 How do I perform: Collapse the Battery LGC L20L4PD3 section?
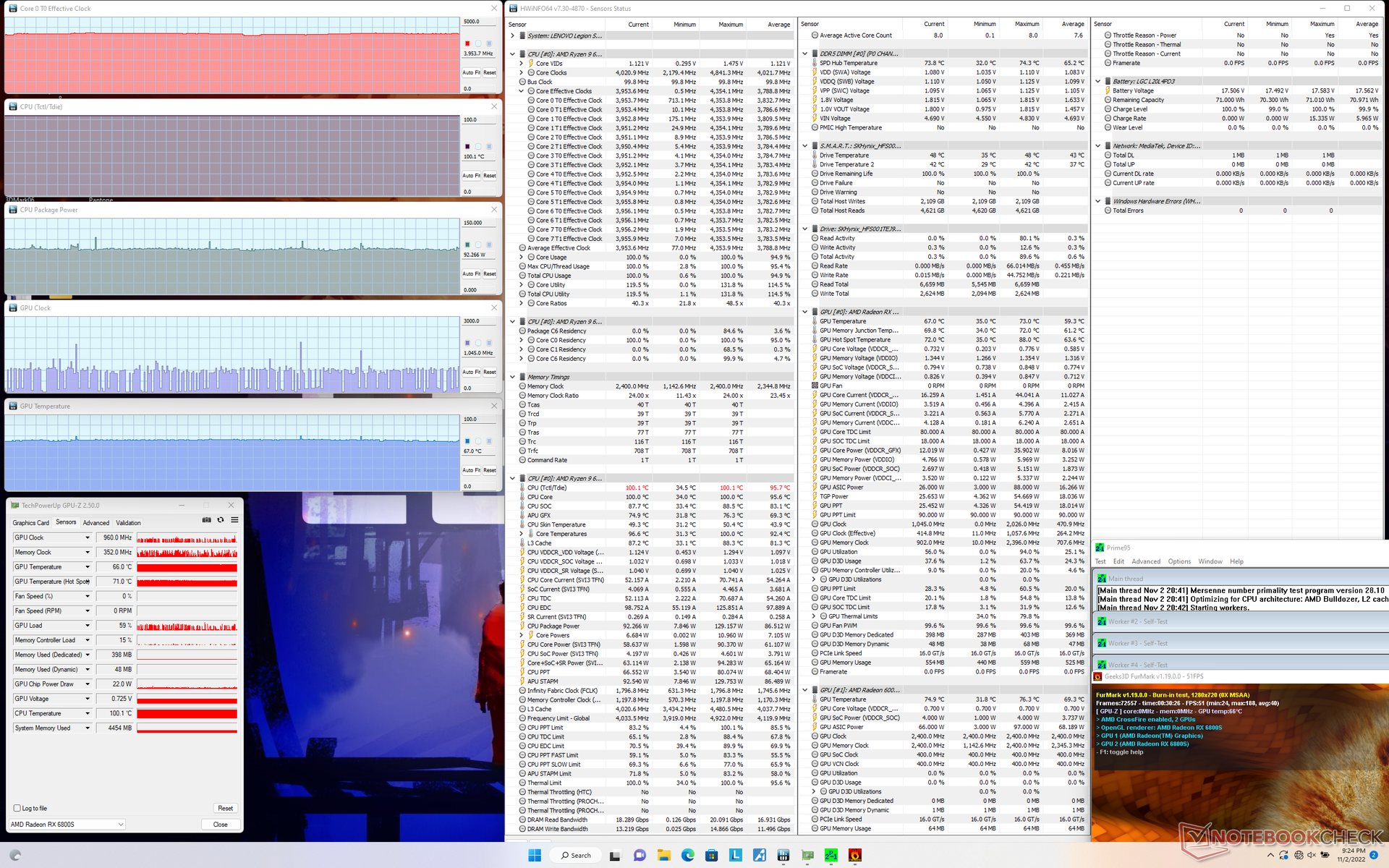click(1098, 82)
